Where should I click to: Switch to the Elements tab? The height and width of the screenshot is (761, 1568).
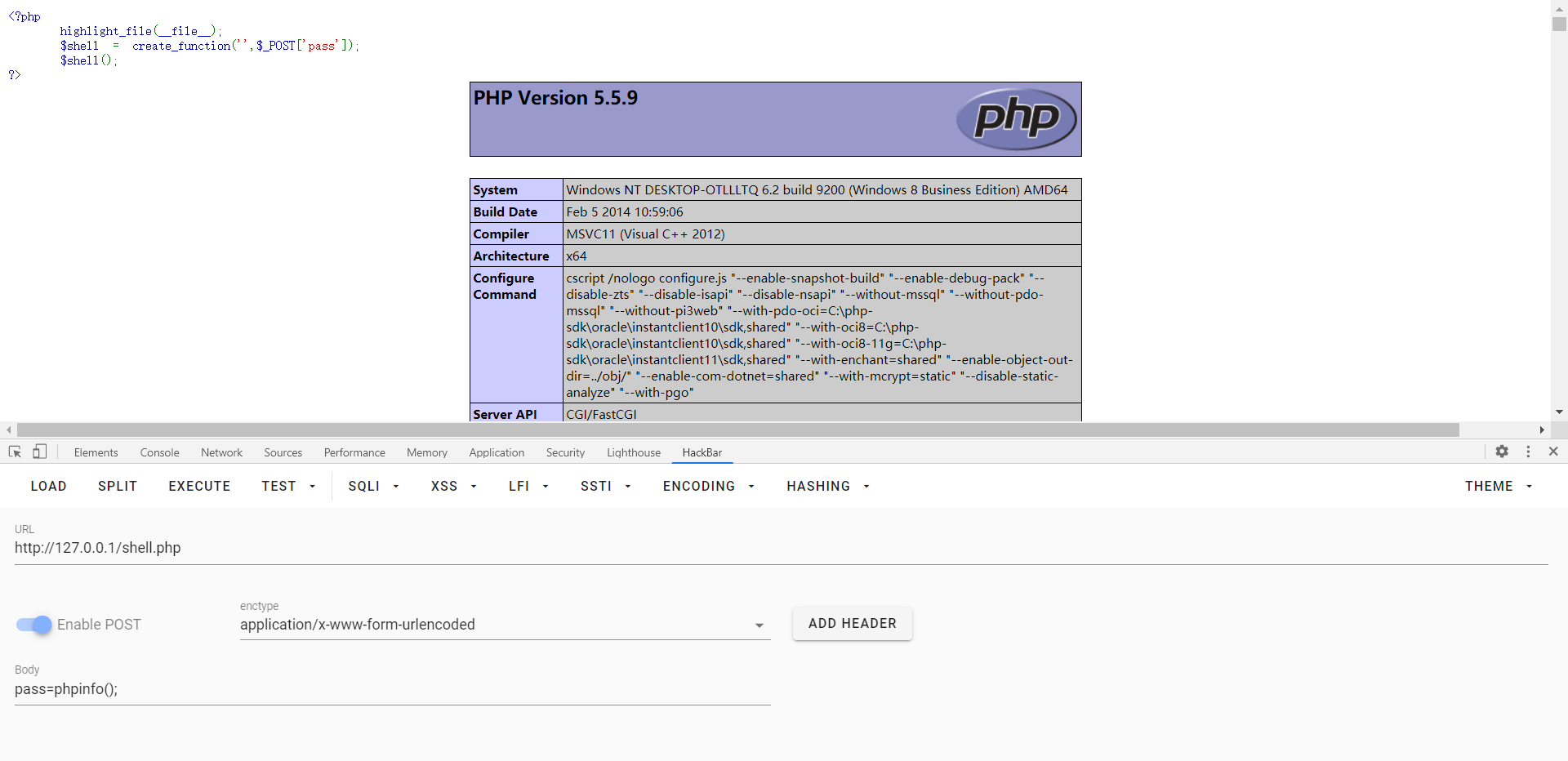point(96,452)
